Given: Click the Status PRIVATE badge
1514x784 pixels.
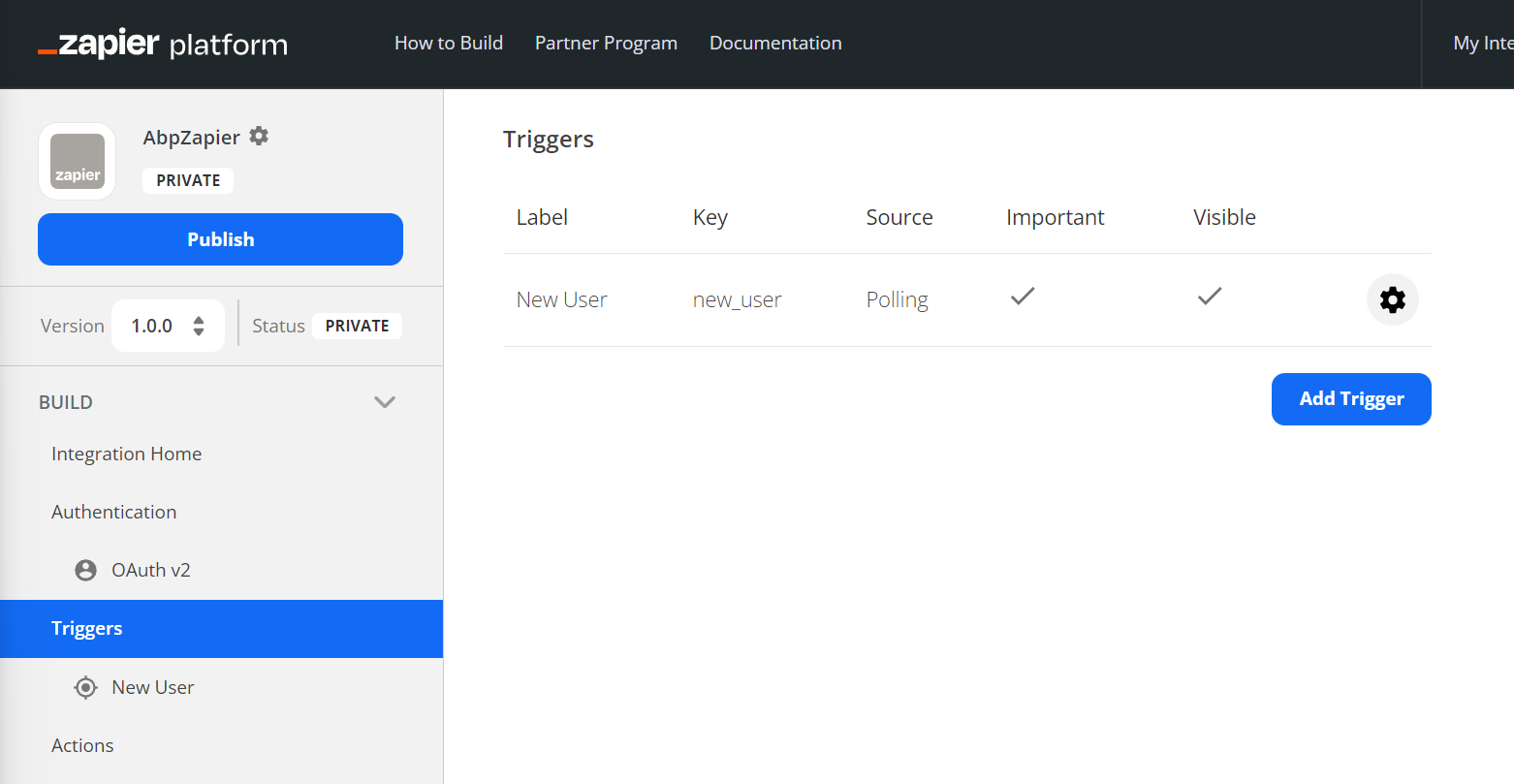Looking at the screenshot, I should tap(358, 326).
